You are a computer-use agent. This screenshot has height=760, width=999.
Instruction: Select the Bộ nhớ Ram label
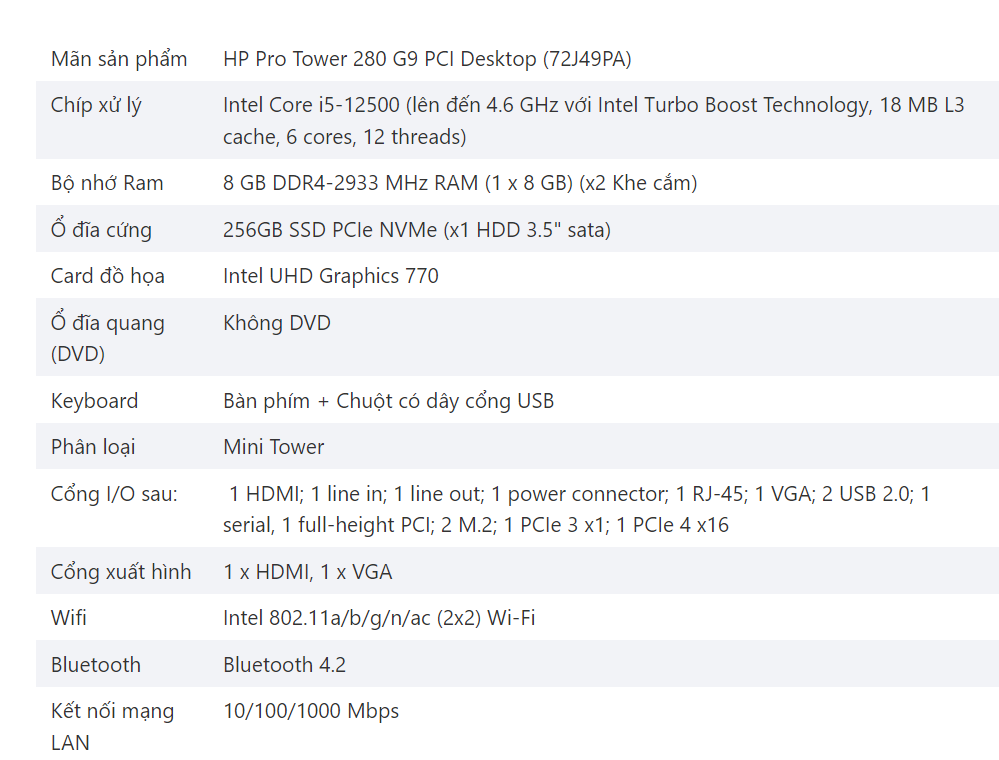tap(107, 183)
